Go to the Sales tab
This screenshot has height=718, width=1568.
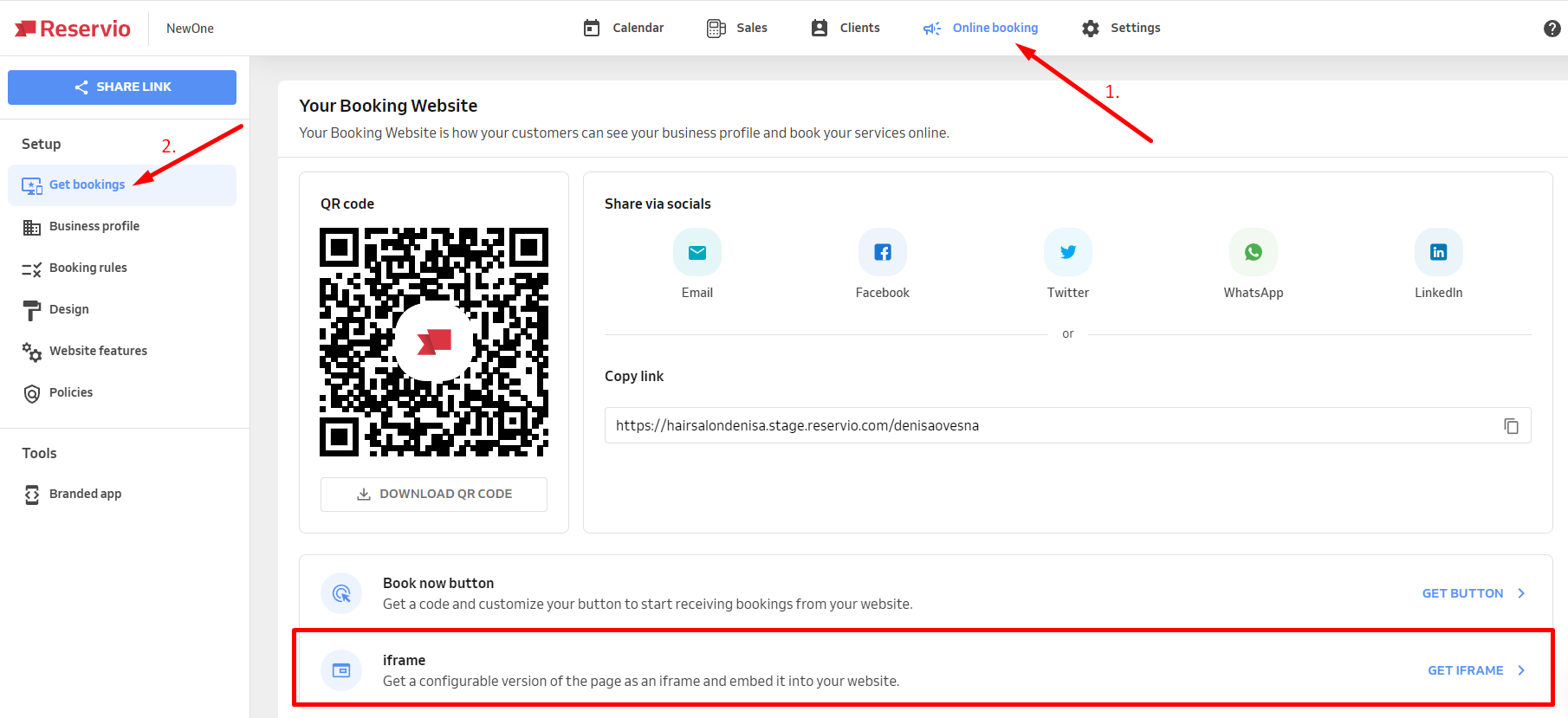[737, 28]
